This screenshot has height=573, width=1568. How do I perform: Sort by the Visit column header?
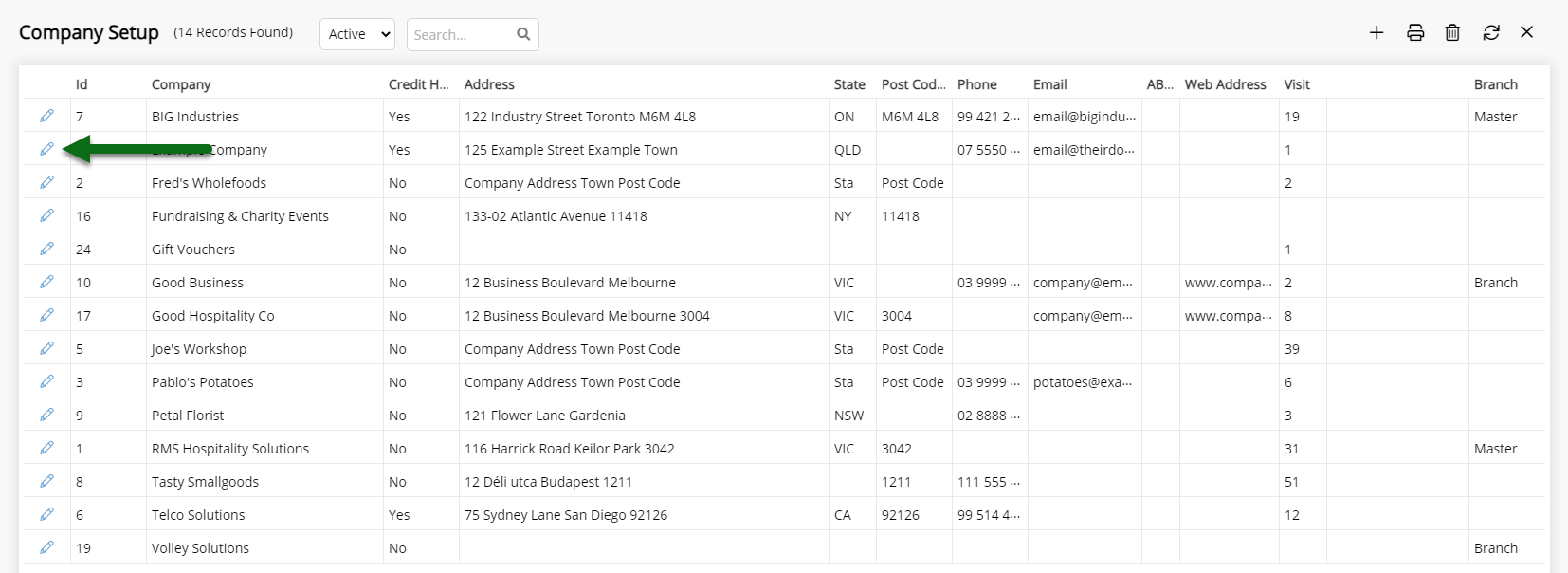1297,84
